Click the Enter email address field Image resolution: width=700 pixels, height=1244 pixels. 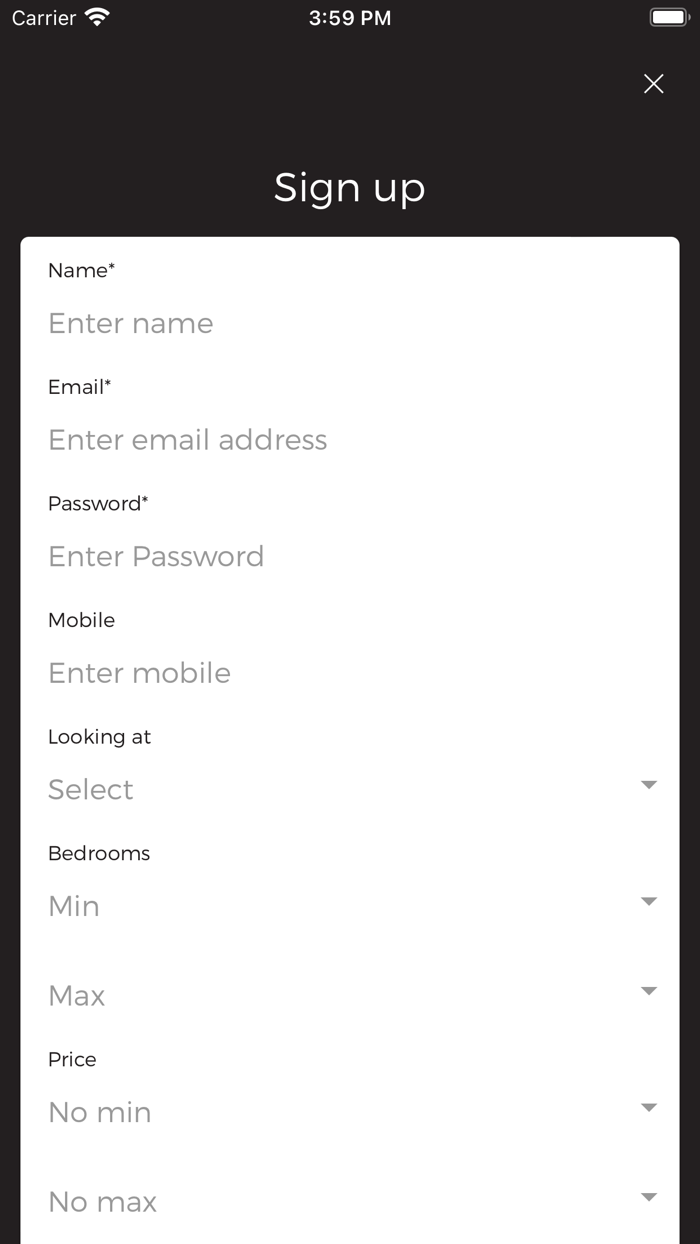349,440
